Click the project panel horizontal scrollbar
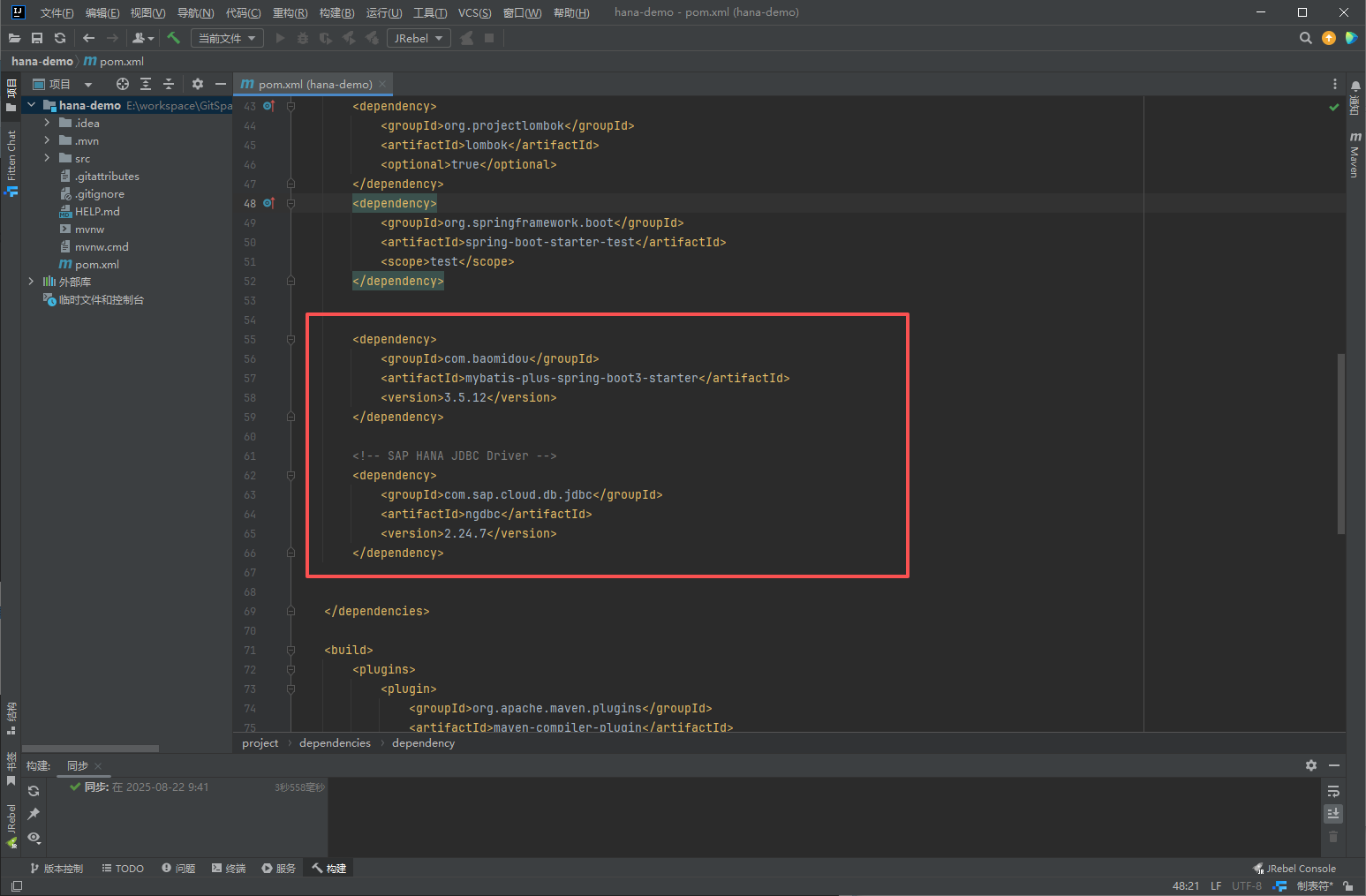Viewport: 1366px width, 896px height. [90, 749]
